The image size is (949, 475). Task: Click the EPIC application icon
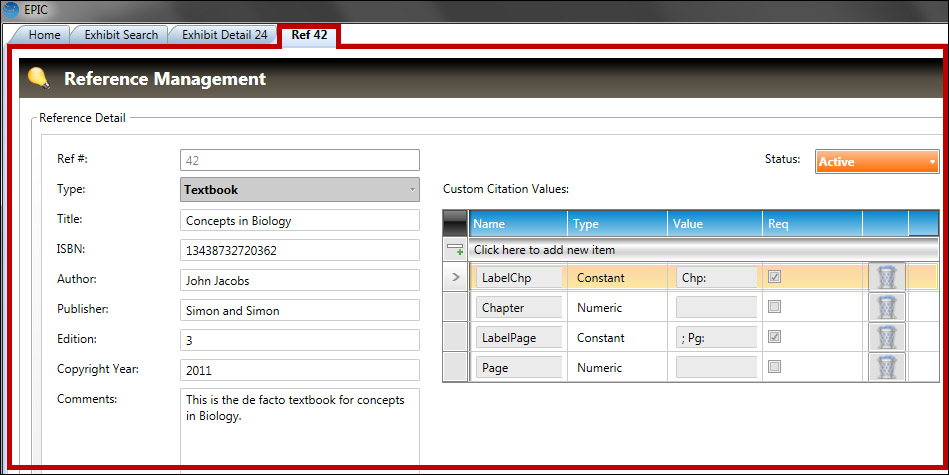[x=11, y=11]
